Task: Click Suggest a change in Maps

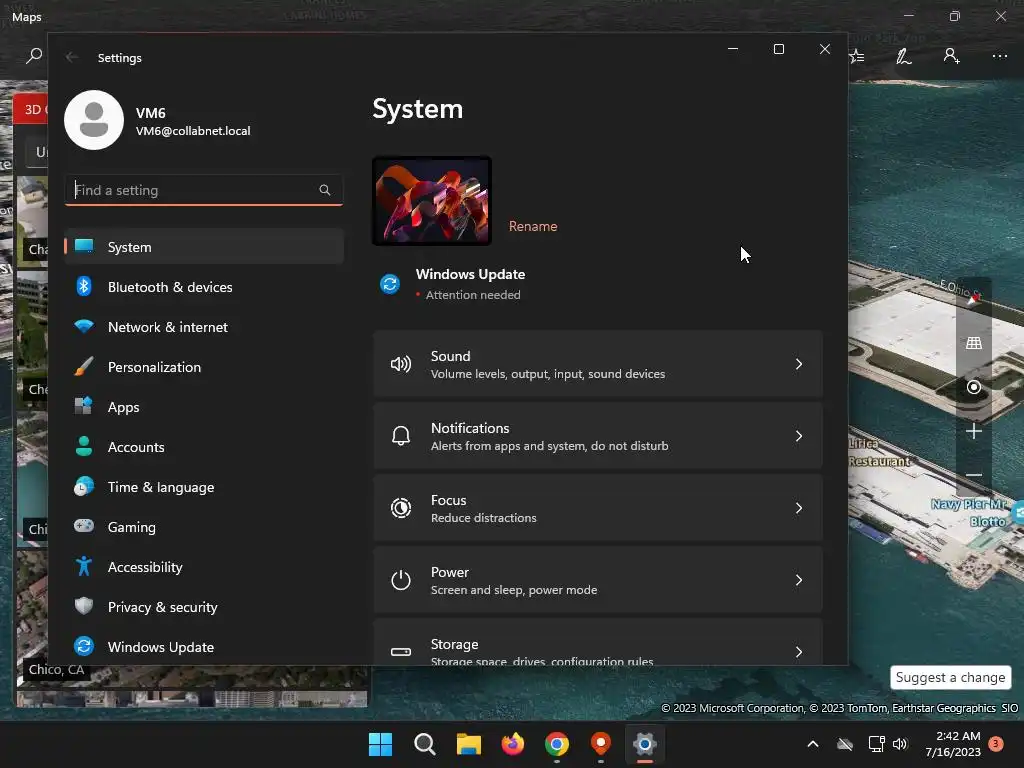Action: click(x=950, y=677)
